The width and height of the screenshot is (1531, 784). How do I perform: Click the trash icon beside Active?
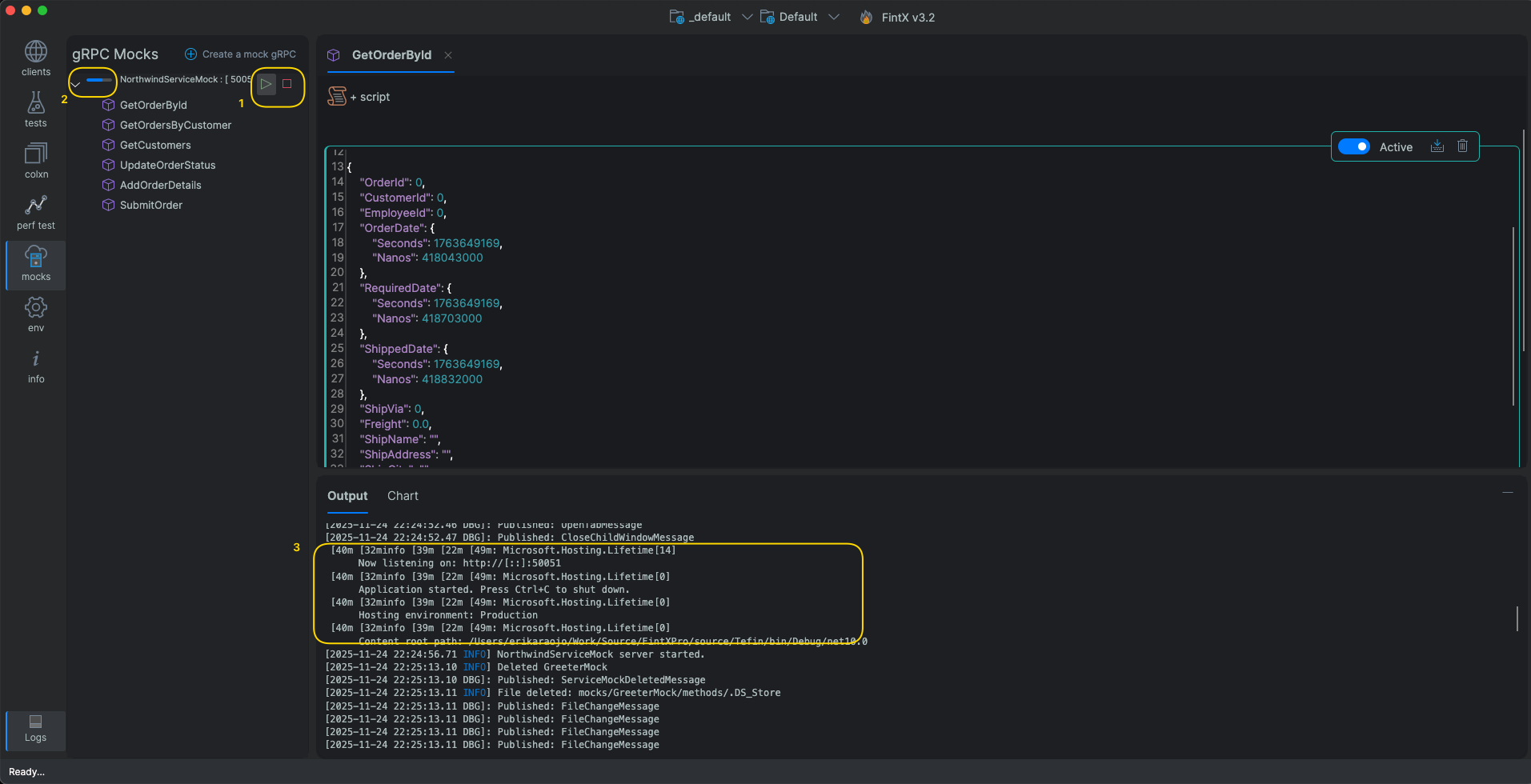(x=1462, y=146)
